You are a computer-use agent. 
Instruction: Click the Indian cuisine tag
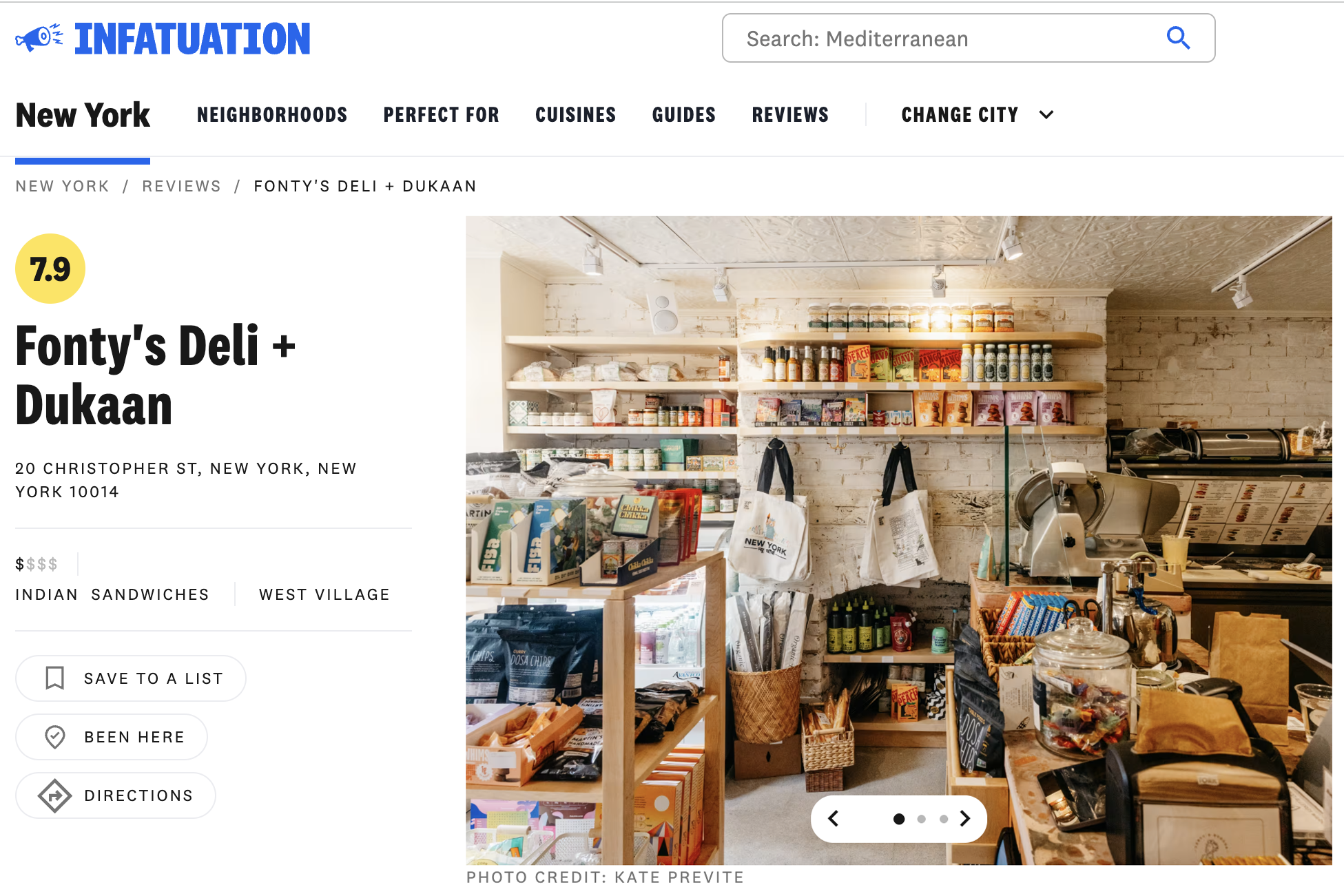(x=47, y=594)
